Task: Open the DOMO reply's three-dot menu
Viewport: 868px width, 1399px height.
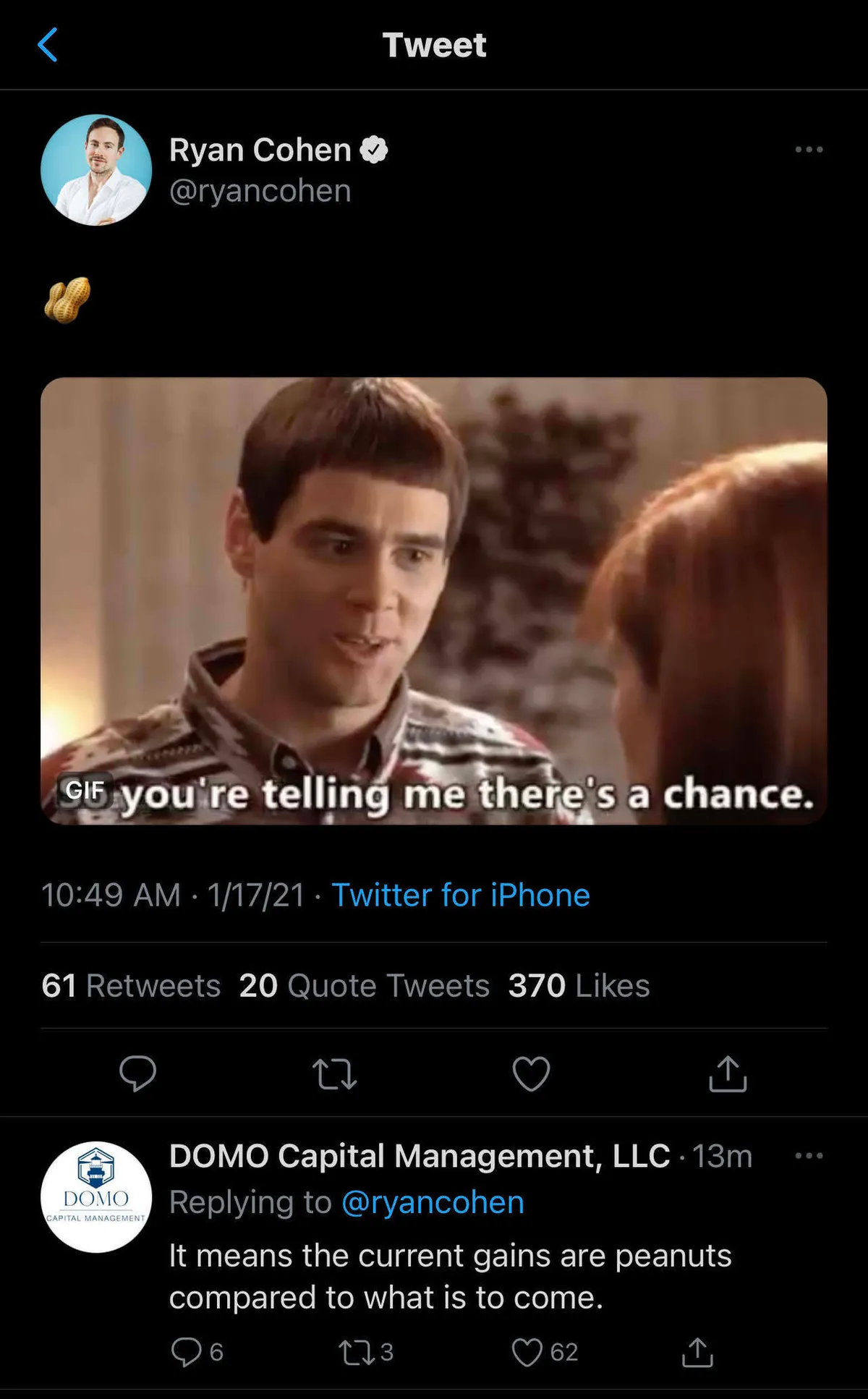Action: 808,1156
